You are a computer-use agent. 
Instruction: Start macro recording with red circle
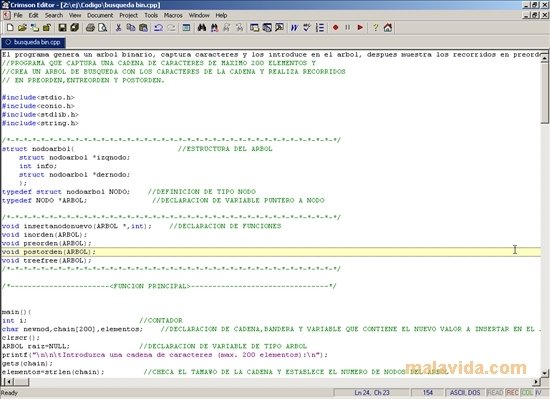pos(336,27)
